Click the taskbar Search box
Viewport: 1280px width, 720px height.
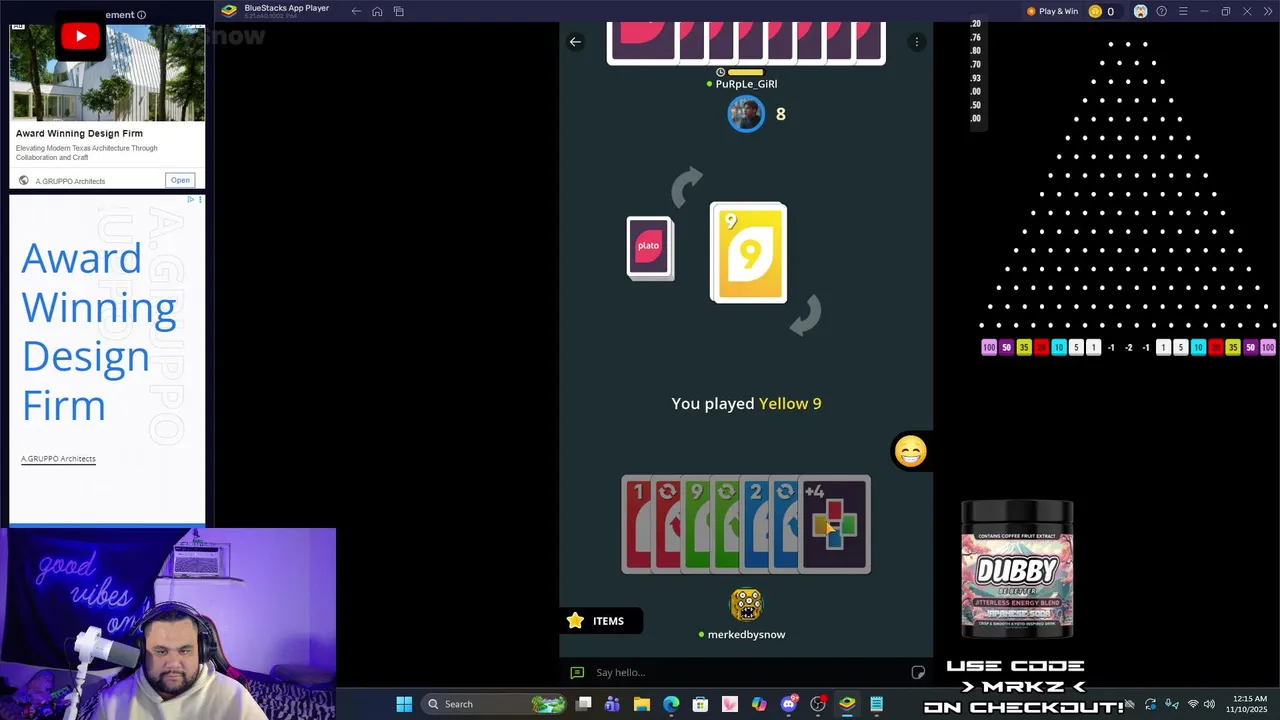[x=496, y=704]
